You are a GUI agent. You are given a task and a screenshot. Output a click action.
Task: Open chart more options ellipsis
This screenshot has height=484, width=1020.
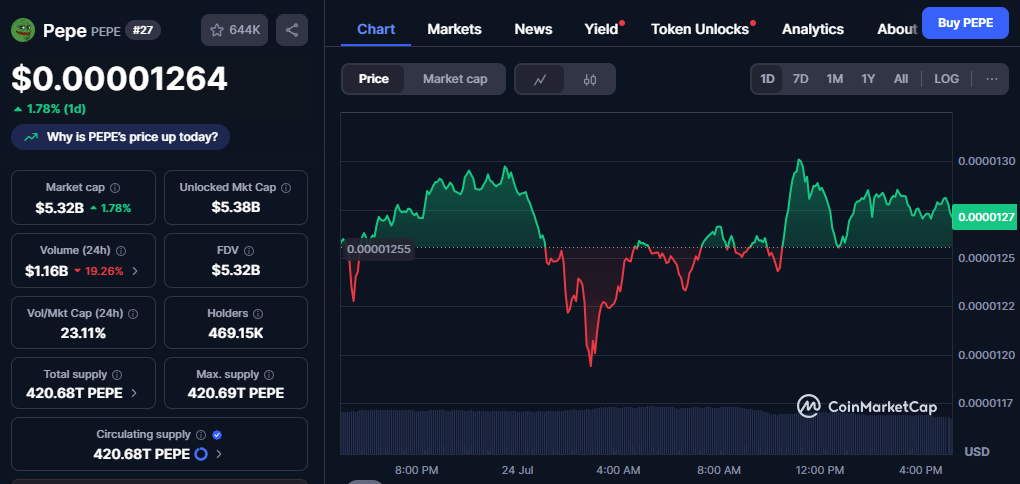(991, 79)
